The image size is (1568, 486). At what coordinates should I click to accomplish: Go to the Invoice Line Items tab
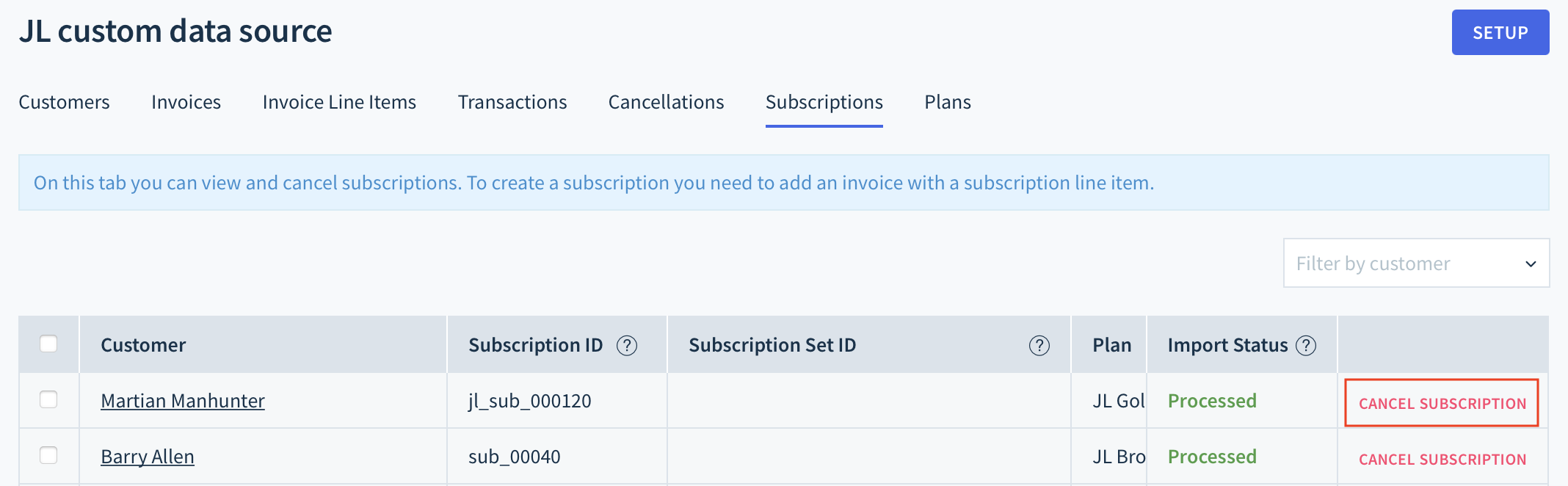[x=339, y=102]
